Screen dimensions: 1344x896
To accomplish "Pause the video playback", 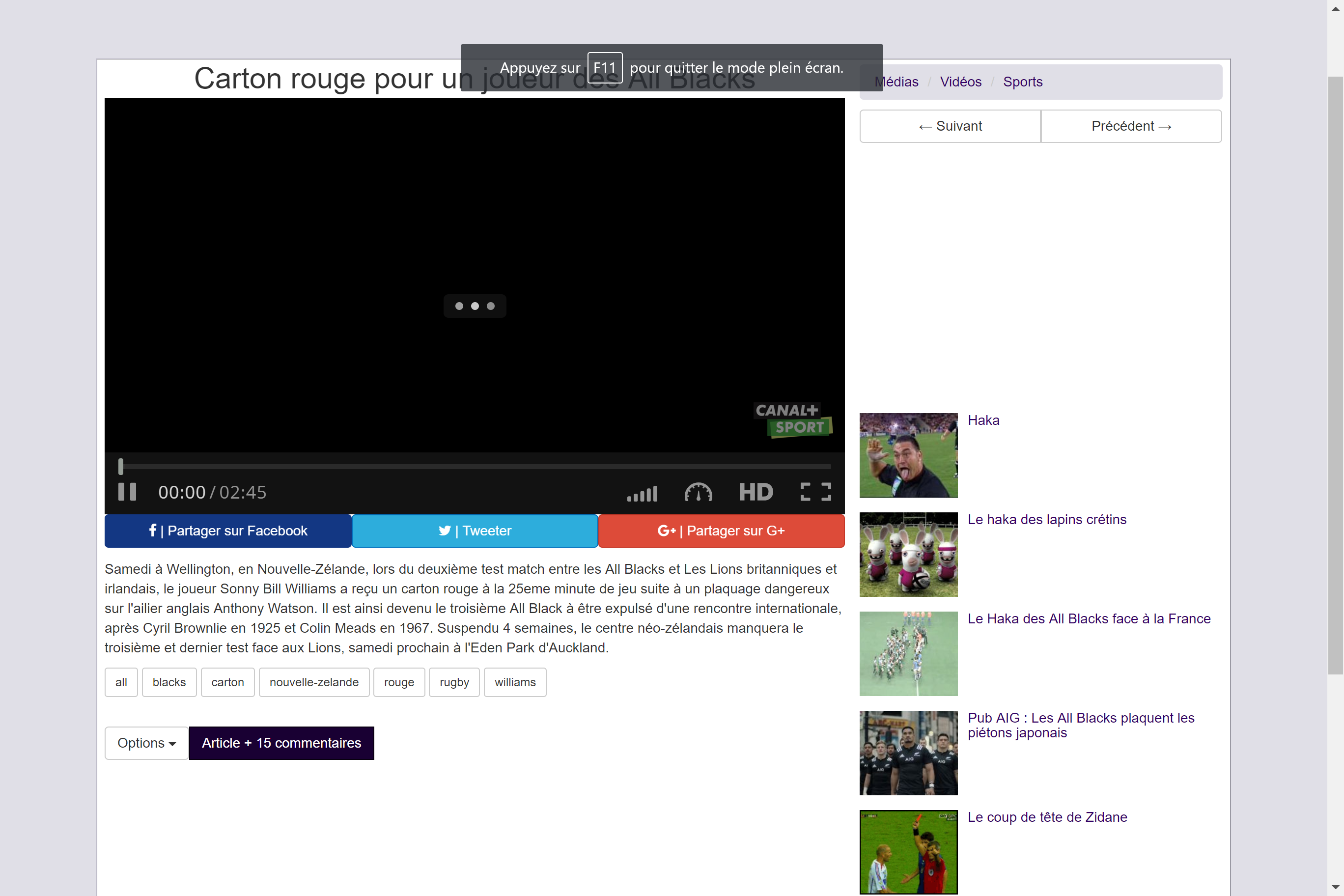I will pos(127,492).
